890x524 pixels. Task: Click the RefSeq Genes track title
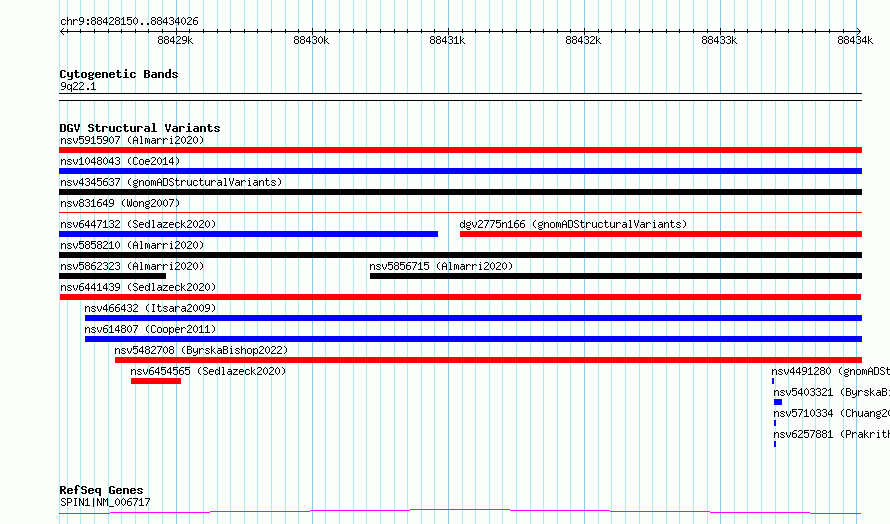point(101,490)
